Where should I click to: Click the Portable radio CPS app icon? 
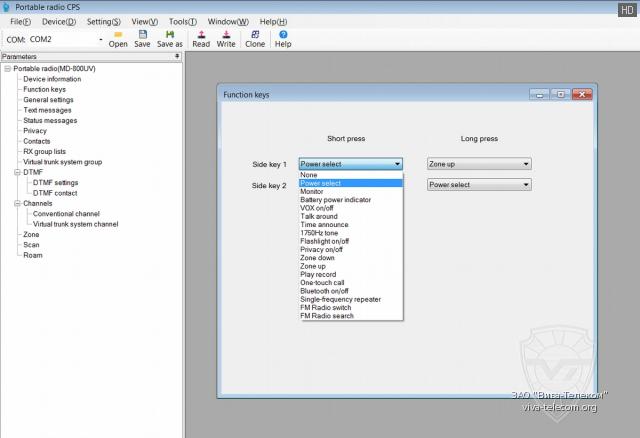pyautogui.click(x=6, y=7)
